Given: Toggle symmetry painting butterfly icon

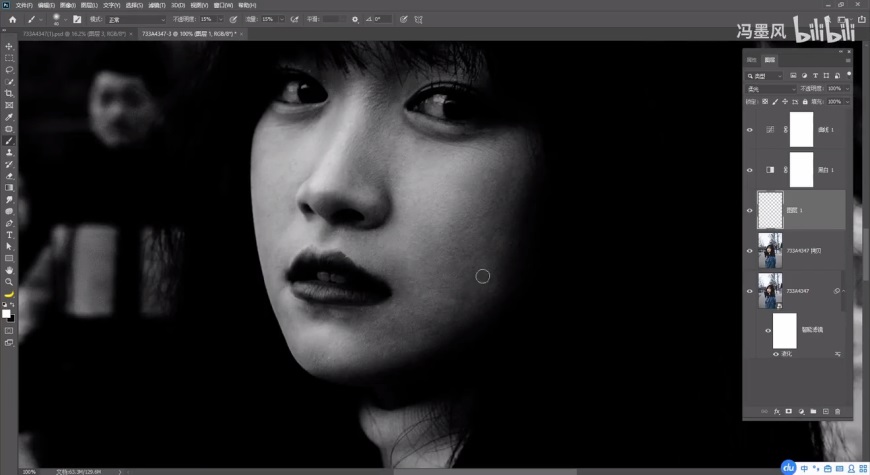Looking at the screenshot, I should pyautogui.click(x=418, y=19).
